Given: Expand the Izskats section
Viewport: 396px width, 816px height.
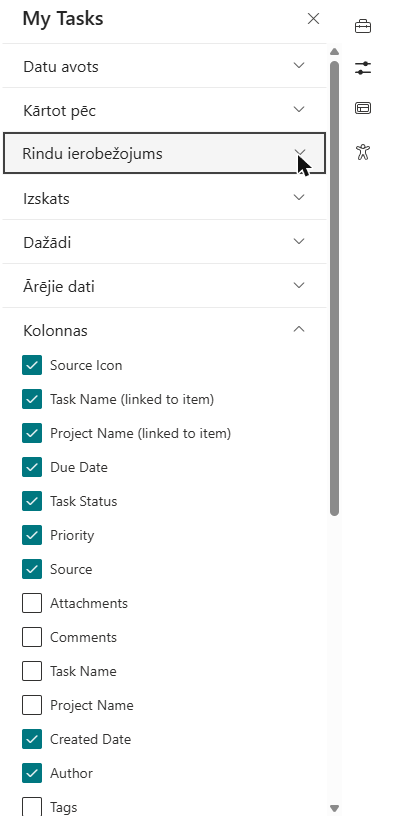Looking at the screenshot, I should pyautogui.click(x=164, y=198).
